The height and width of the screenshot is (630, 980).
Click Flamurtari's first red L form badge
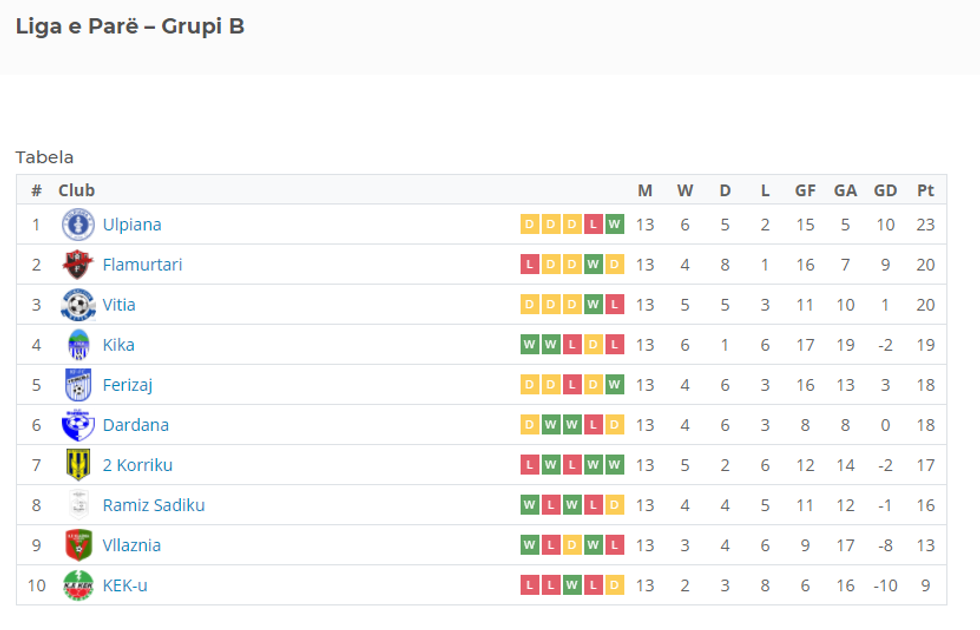tap(529, 264)
